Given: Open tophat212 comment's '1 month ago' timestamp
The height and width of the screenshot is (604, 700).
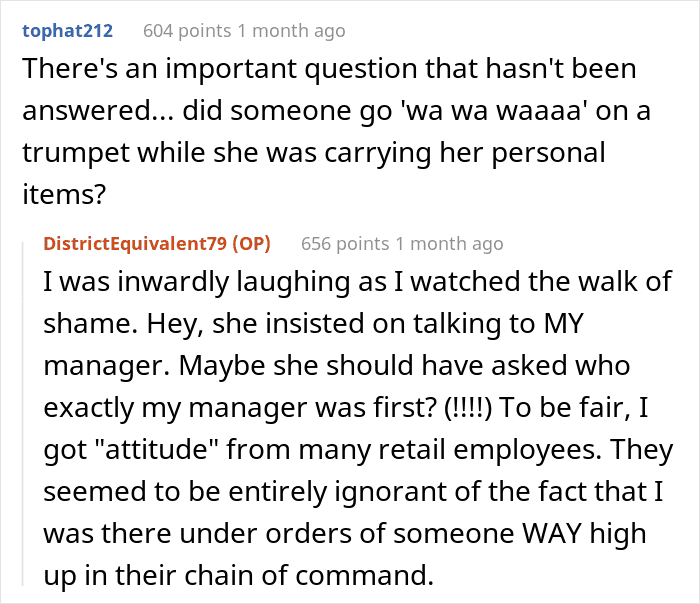Looking at the screenshot, I should [x=292, y=31].
